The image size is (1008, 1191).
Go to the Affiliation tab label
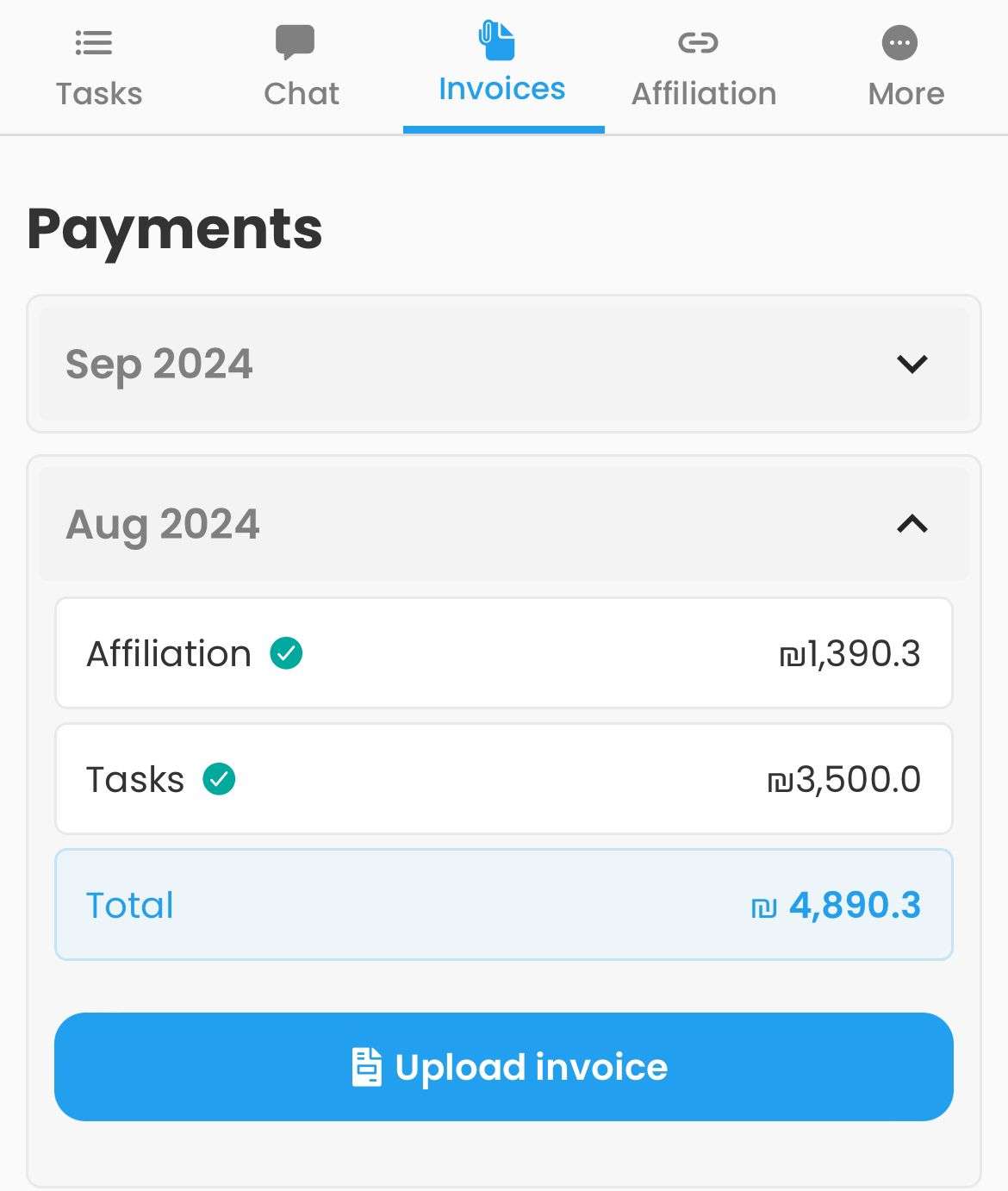[704, 94]
